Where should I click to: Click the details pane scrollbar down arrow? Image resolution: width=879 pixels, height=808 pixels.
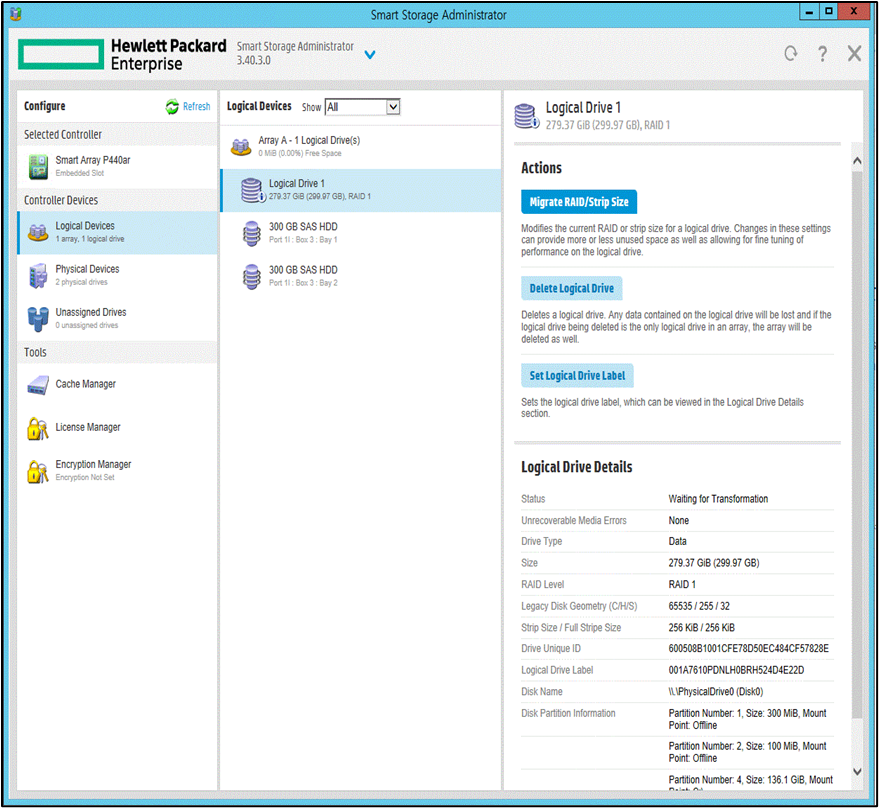point(857,772)
